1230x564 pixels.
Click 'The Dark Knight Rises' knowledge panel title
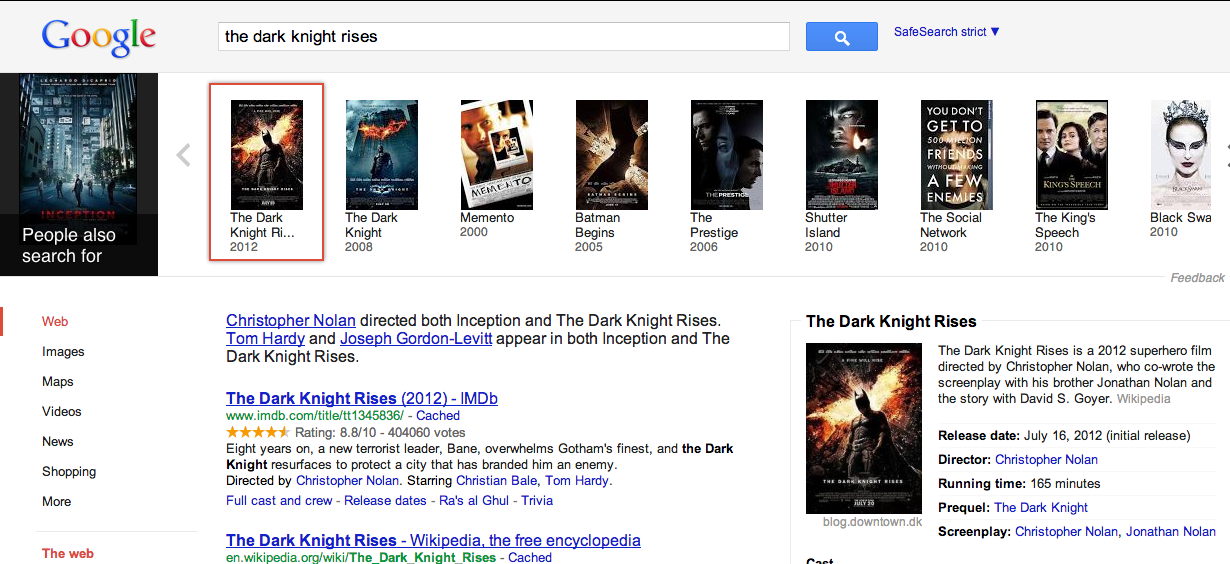coord(891,322)
